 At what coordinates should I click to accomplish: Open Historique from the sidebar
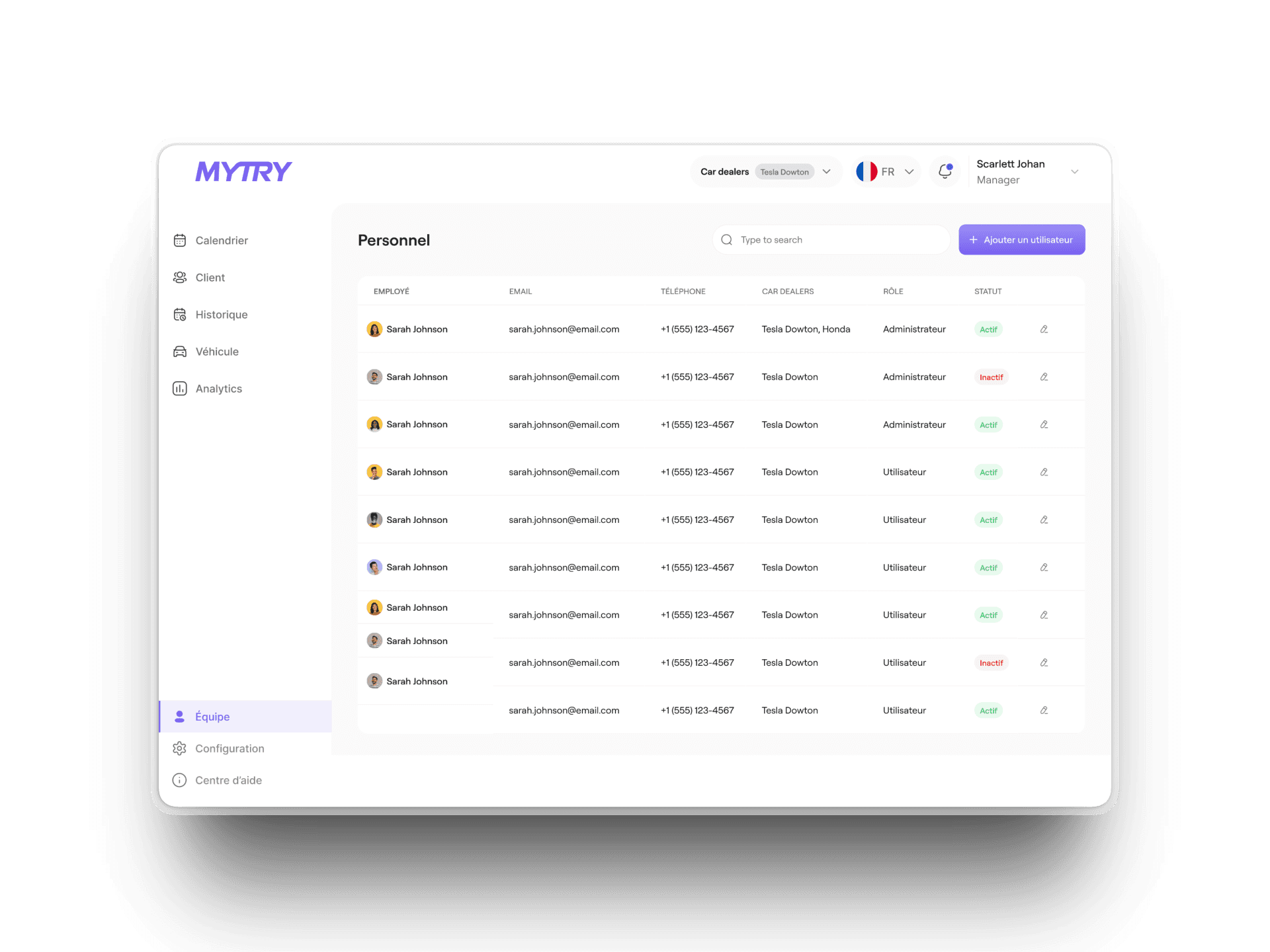pyautogui.click(x=221, y=315)
